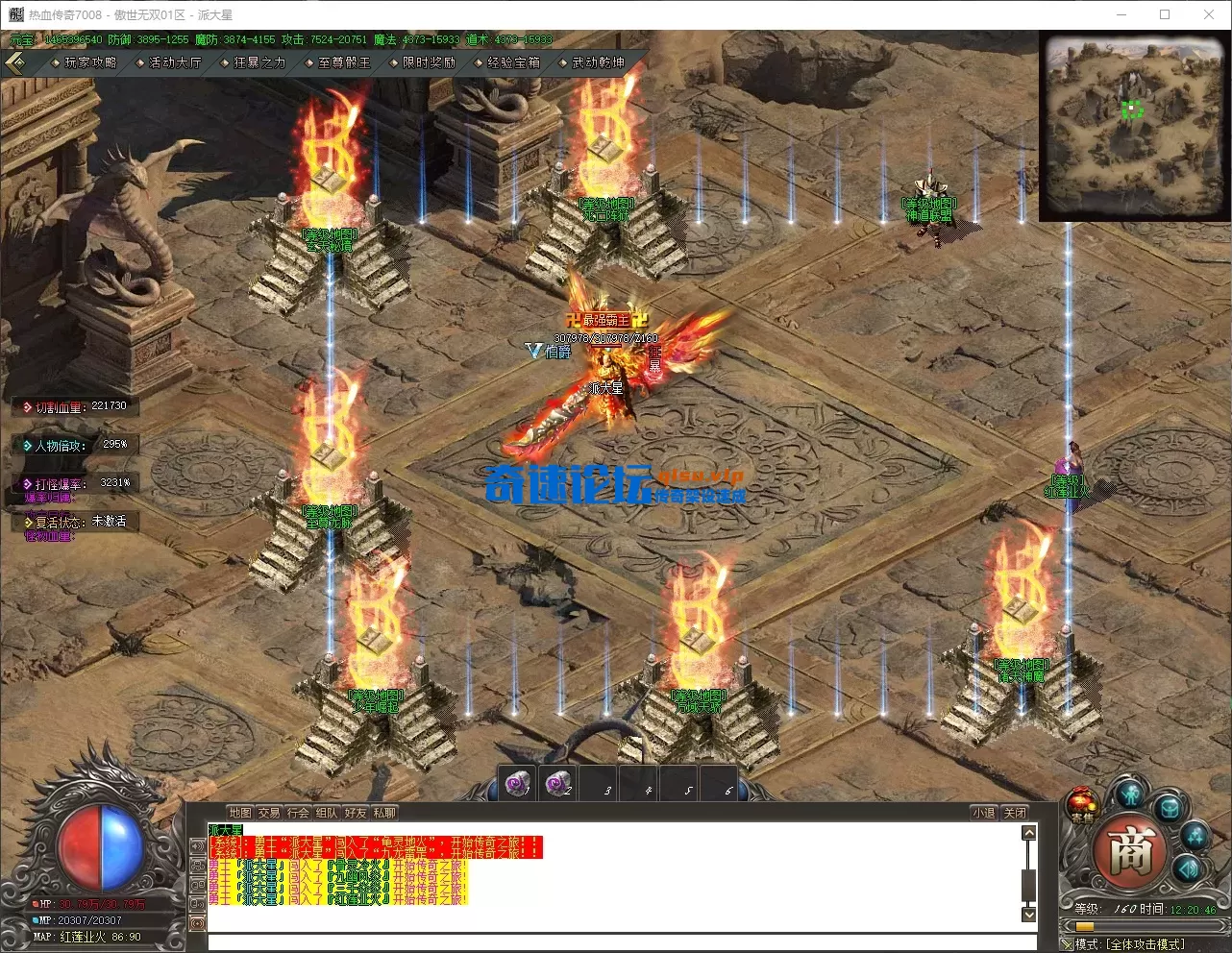Viewport: 1232px width, 953px height.
Task: Maximize the game window
Action: pos(1165,14)
